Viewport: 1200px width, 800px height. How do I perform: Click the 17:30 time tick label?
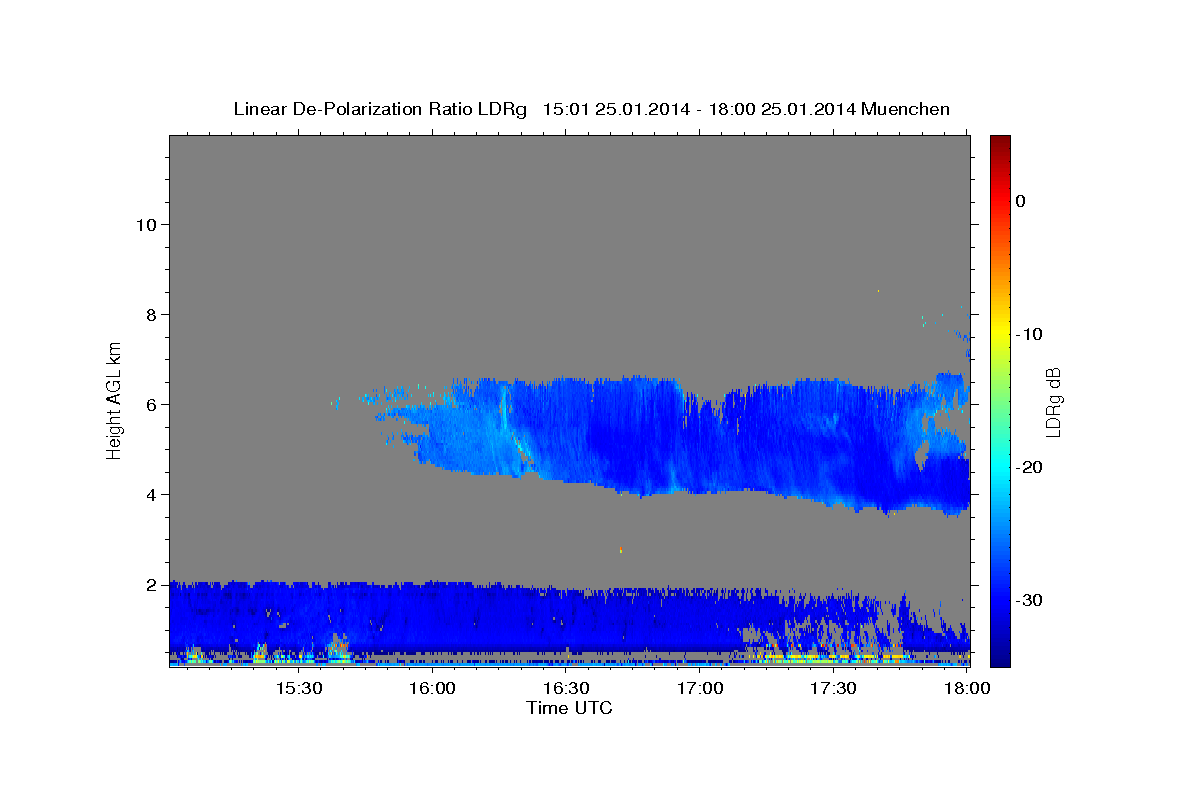833,689
